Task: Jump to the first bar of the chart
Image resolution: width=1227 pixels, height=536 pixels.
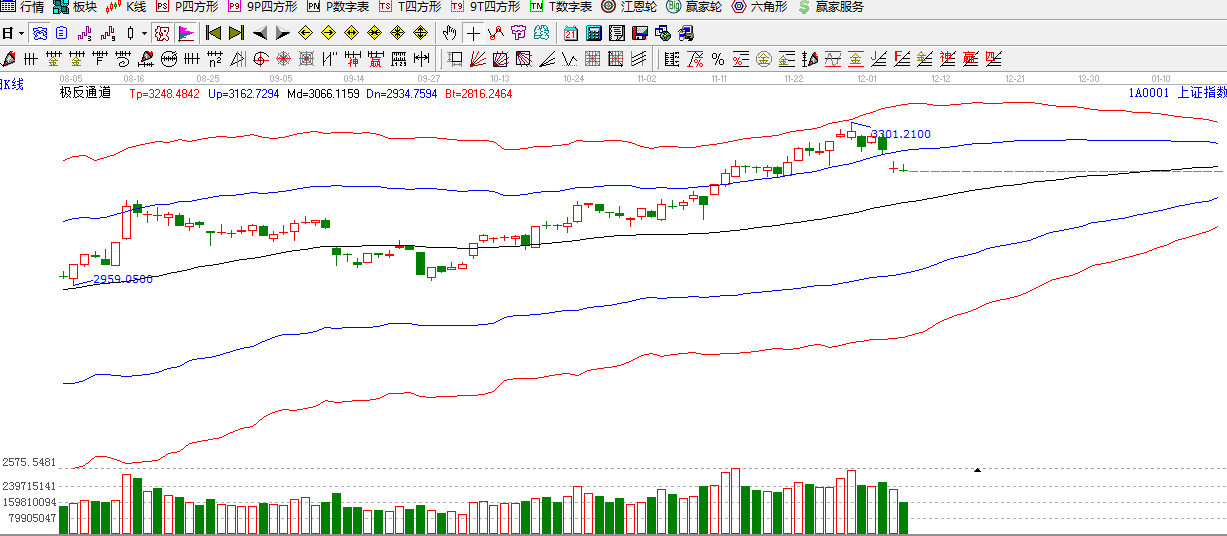Action: click(213, 33)
